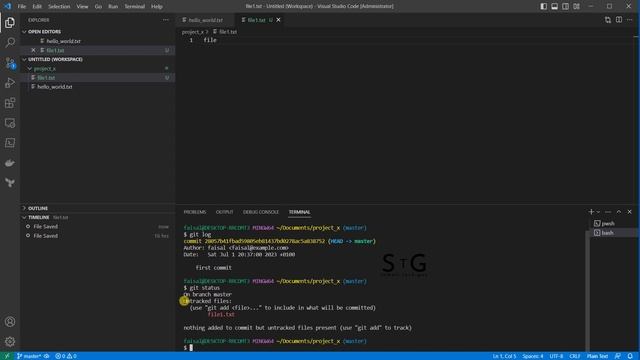The height and width of the screenshot is (360, 640).
Task: Open the Edit menu
Action: (x=37, y=7)
